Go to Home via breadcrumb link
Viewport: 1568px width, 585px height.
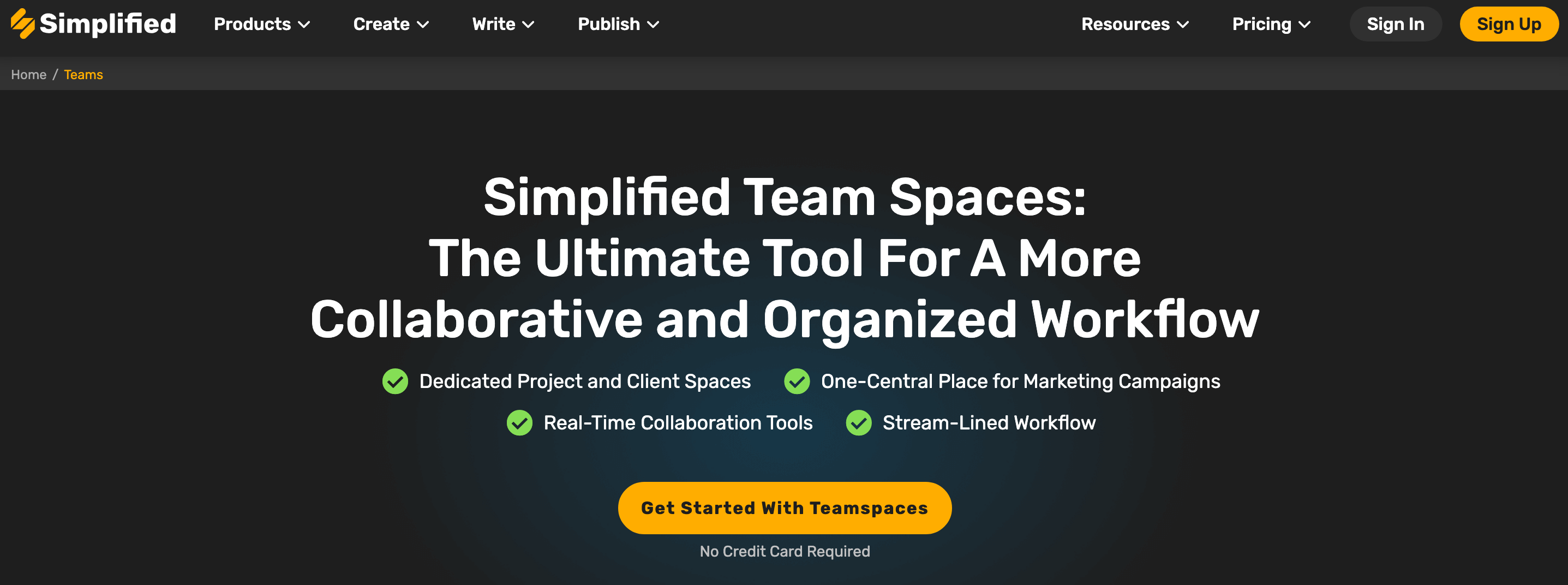[28, 75]
